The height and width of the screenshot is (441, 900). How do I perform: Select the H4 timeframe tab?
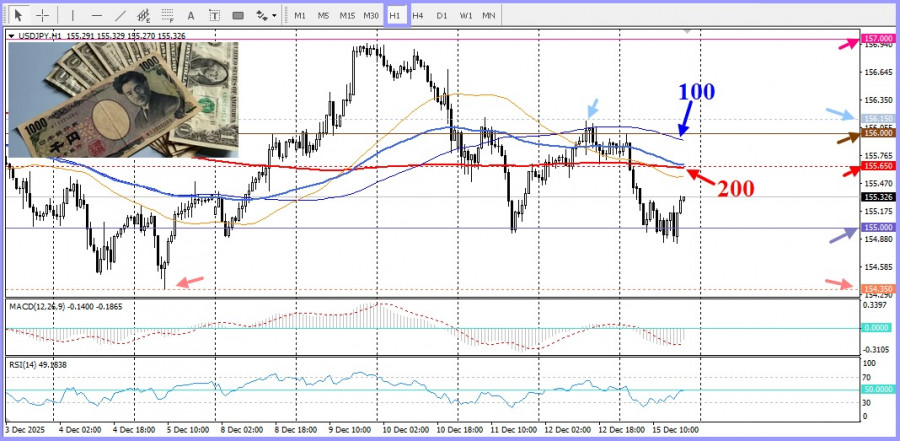(418, 15)
